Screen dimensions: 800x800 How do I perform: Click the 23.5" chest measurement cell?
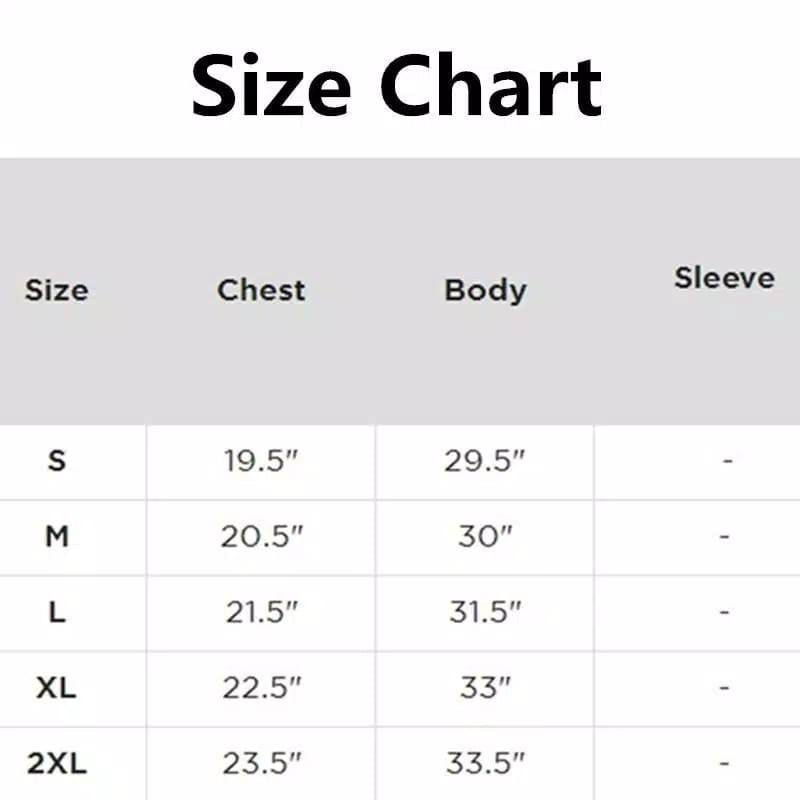(x=261, y=764)
